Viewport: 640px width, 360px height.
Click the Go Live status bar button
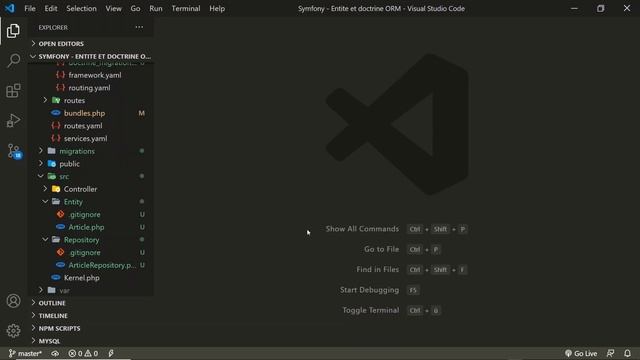(581, 353)
